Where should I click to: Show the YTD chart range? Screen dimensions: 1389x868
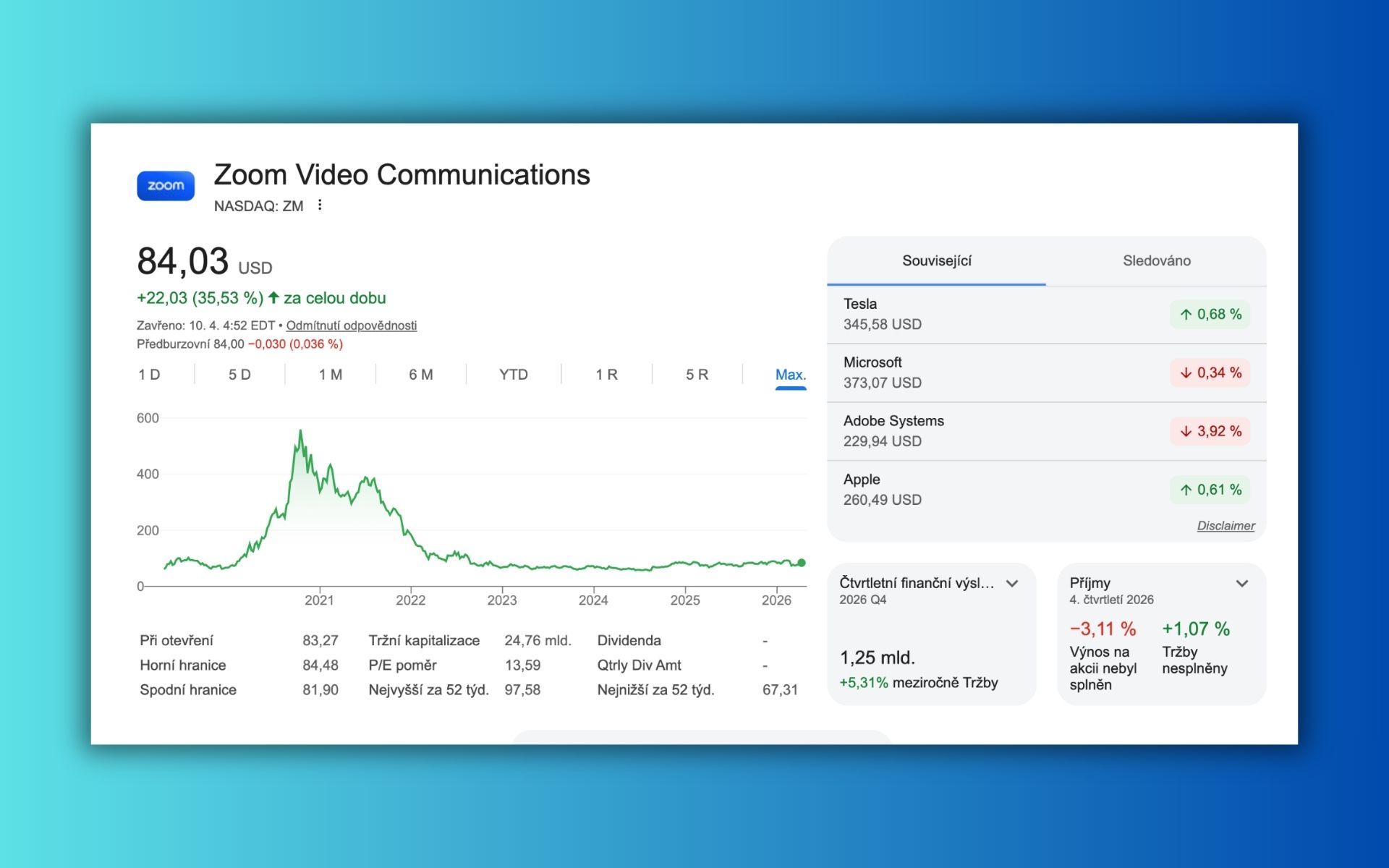(x=513, y=375)
